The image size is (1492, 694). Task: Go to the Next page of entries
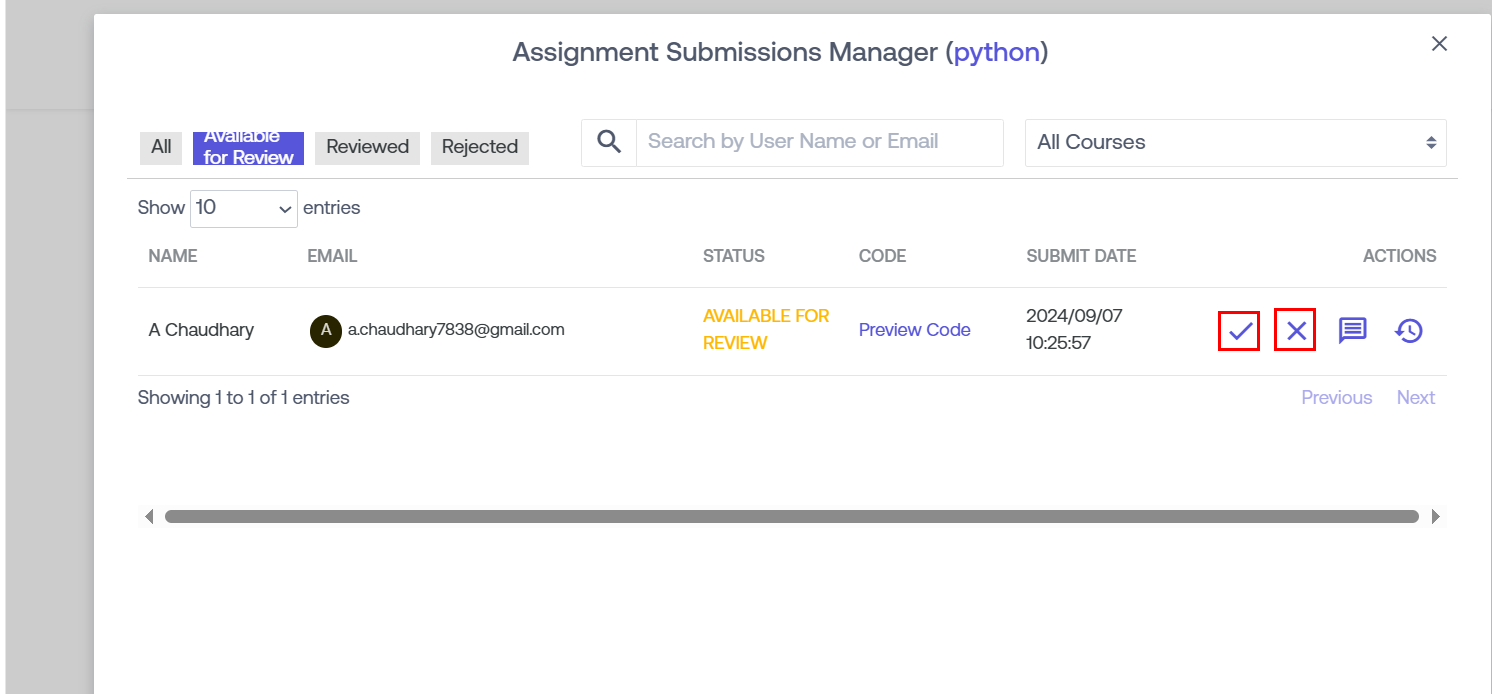[x=1415, y=398]
